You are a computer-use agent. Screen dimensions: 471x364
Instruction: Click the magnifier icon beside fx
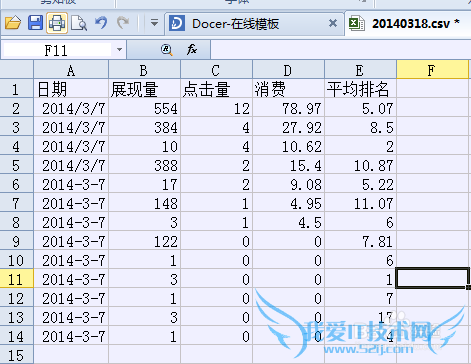166,50
